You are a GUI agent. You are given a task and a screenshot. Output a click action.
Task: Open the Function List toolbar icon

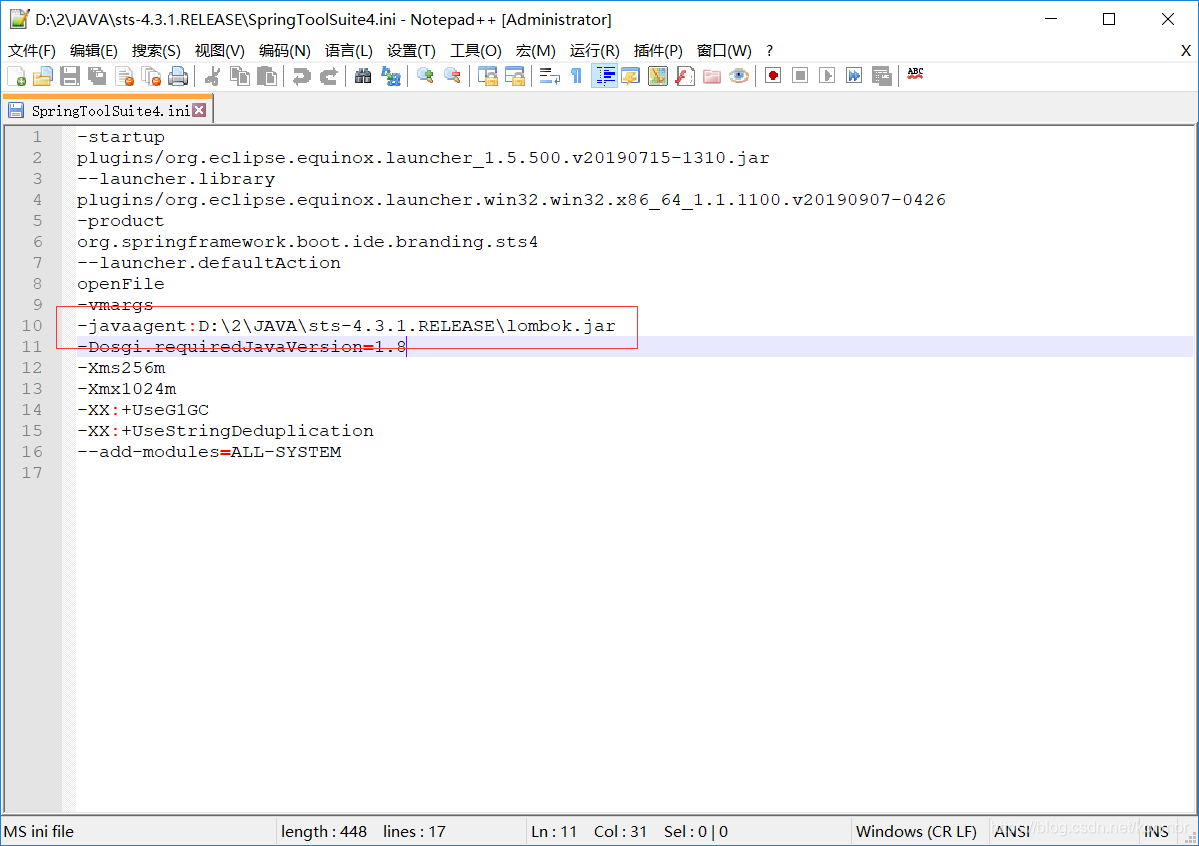[x=685, y=76]
